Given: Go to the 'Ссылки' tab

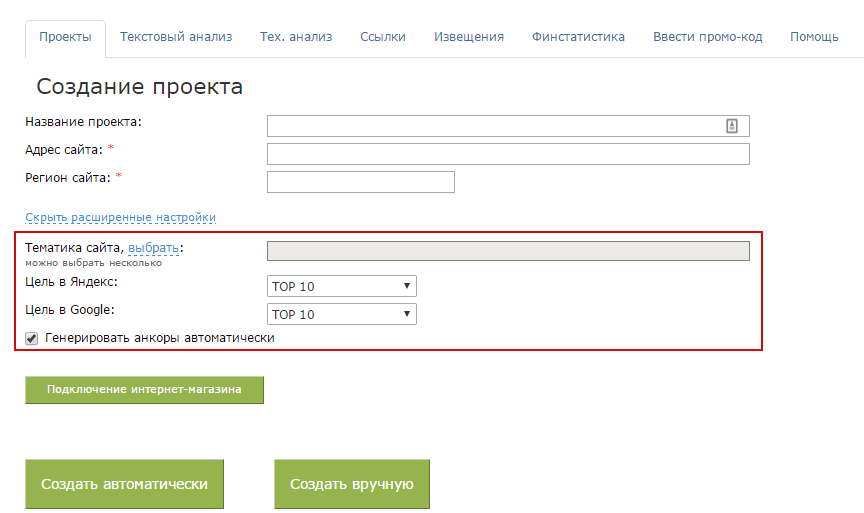Looking at the screenshot, I should (383, 37).
